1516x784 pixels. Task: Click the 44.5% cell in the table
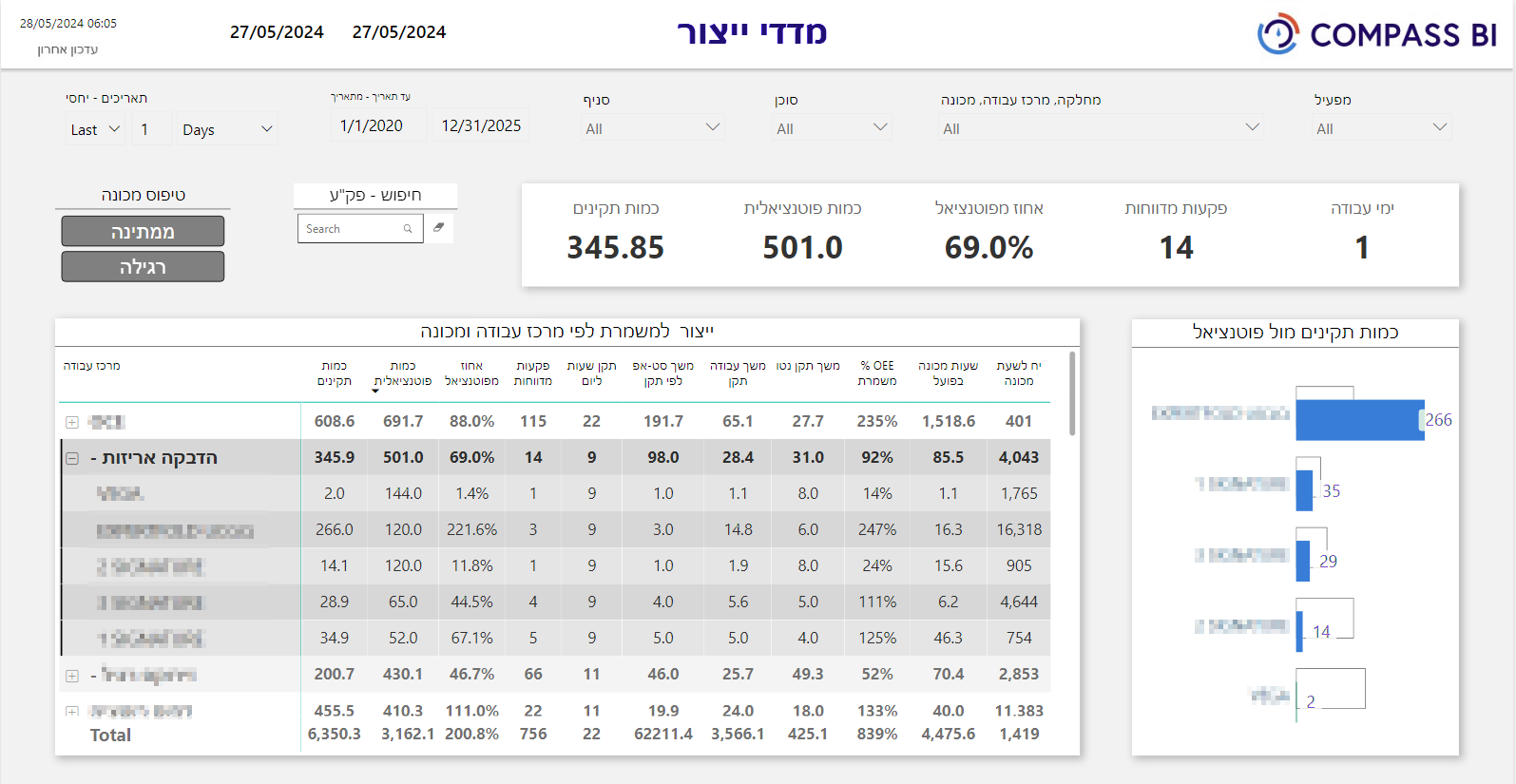pos(472,602)
